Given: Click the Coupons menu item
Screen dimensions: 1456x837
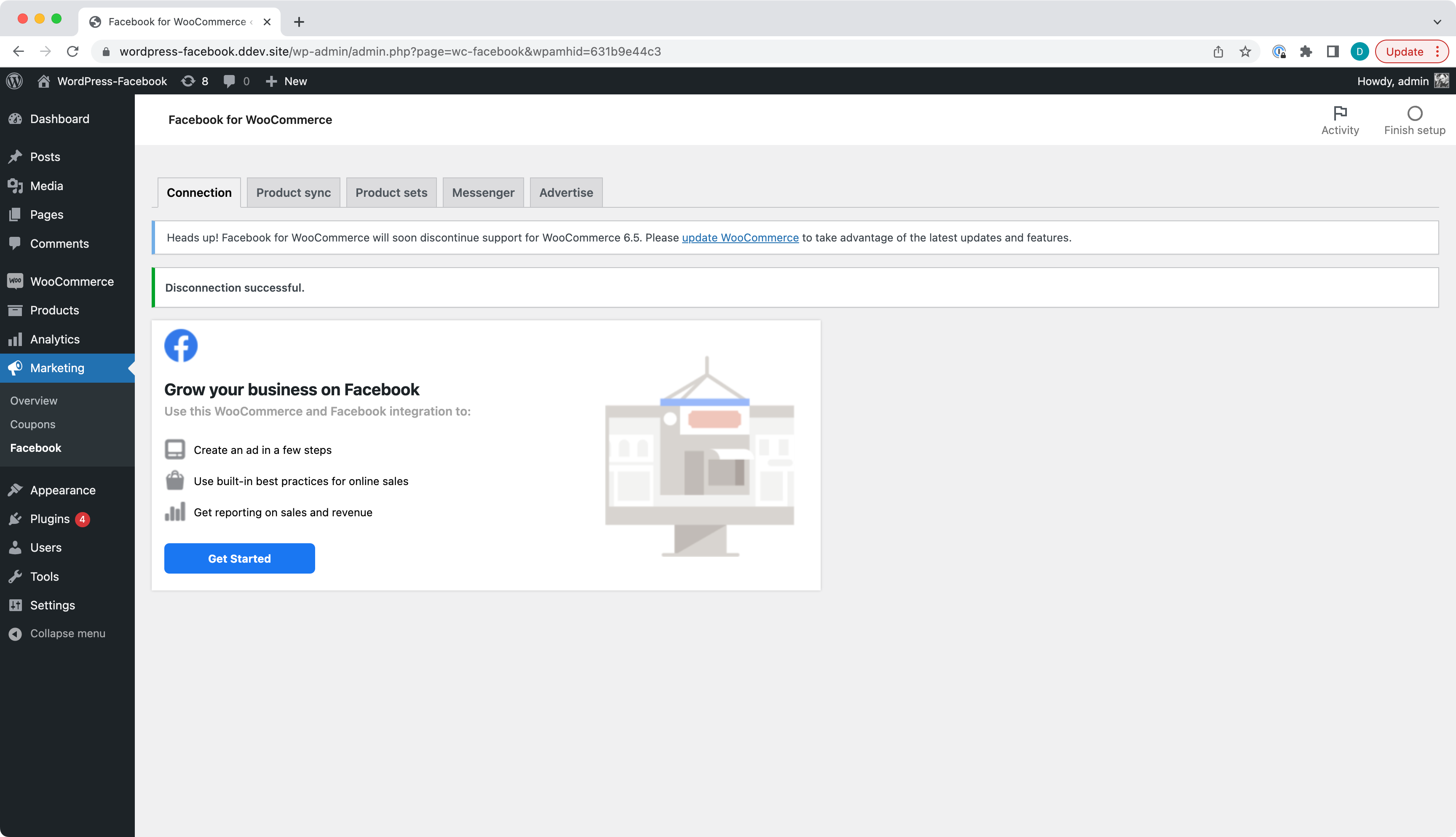Looking at the screenshot, I should pyautogui.click(x=32, y=424).
